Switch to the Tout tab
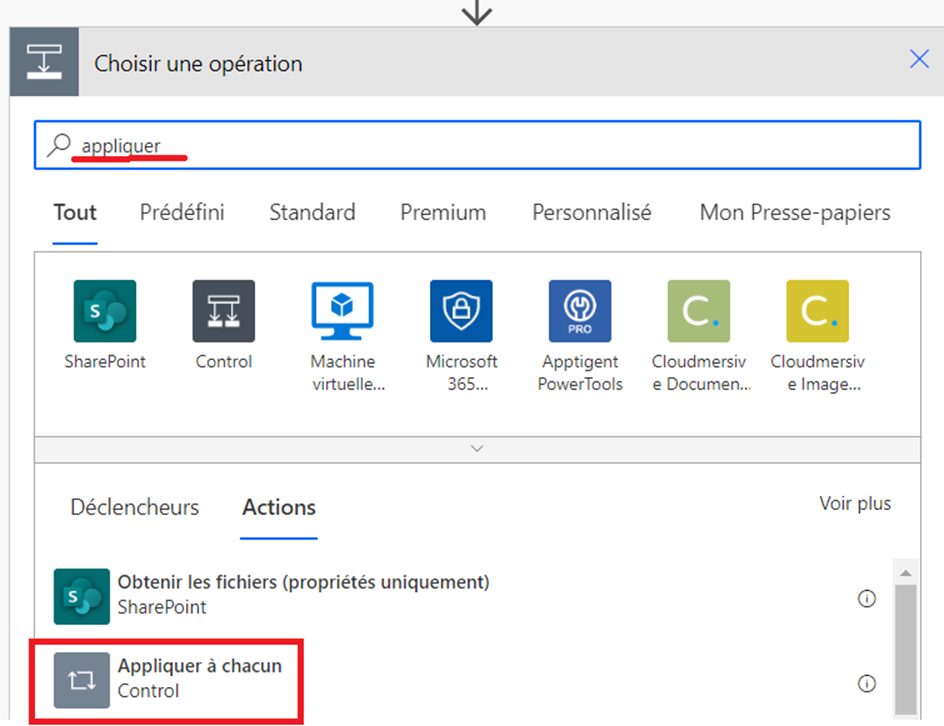Screen dimensions: 944x726 tap(75, 213)
